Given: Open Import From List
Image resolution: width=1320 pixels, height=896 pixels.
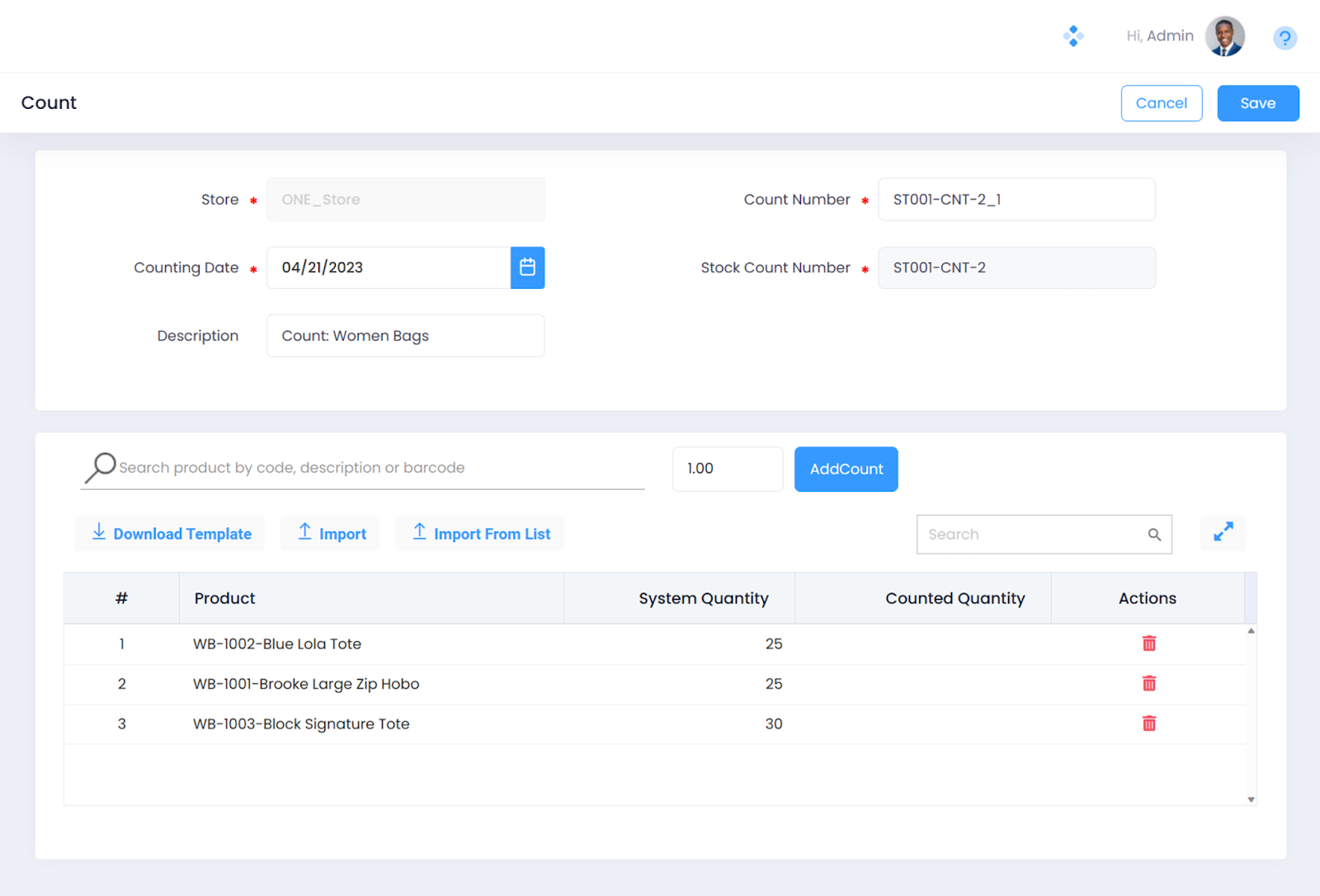Looking at the screenshot, I should tap(480, 534).
